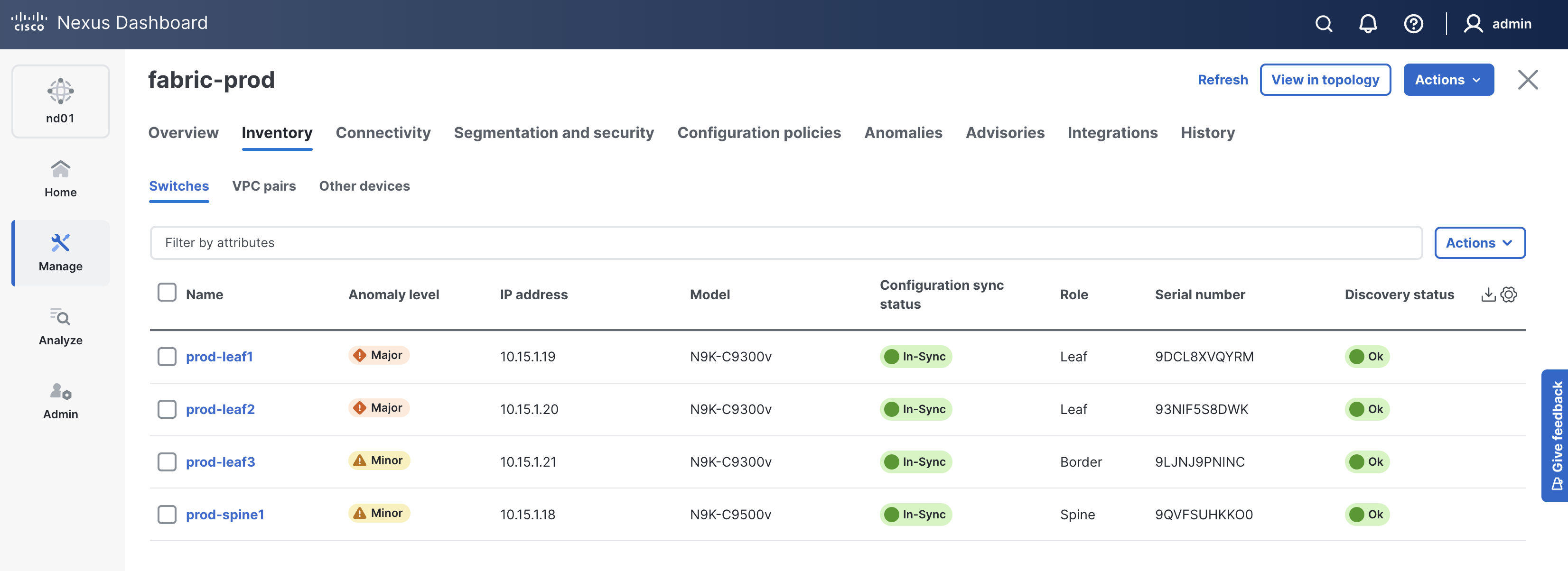Tick the prod-spine1 row checkbox
Viewport: 1568px width, 571px height.
pyautogui.click(x=167, y=515)
